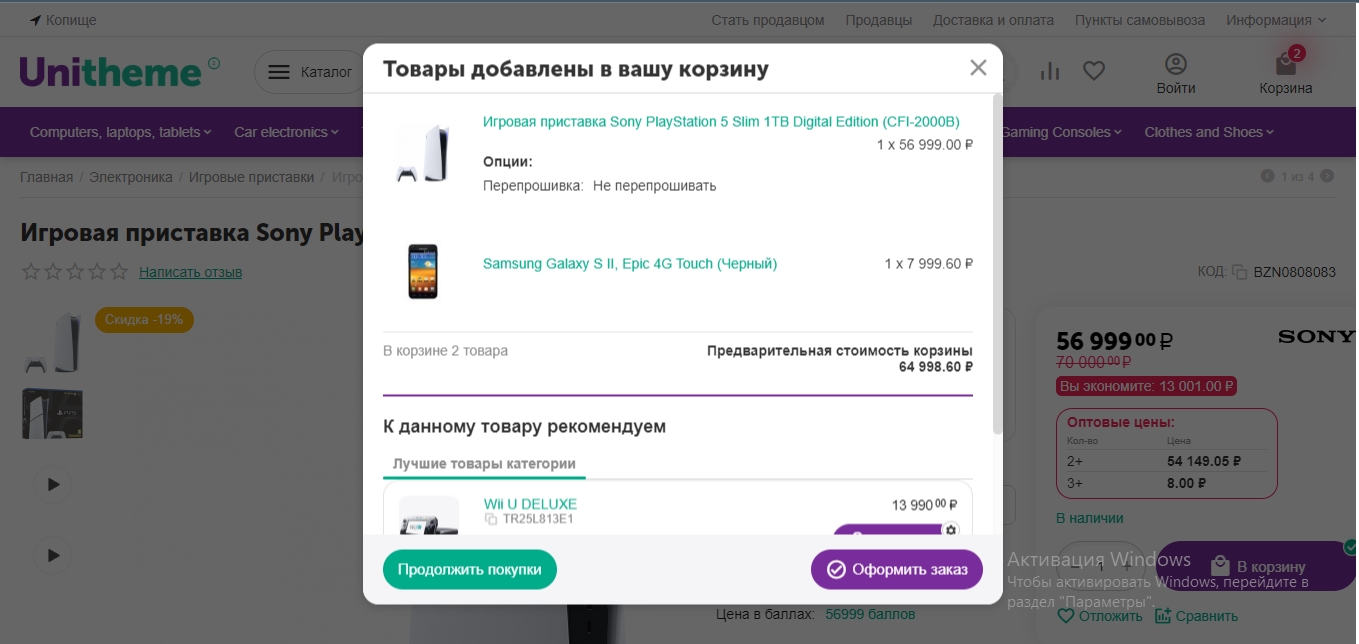Open the comparison list bar-chart icon
The height and width of the screenshot is (644, 1359).
click(x=1050, y=71)
